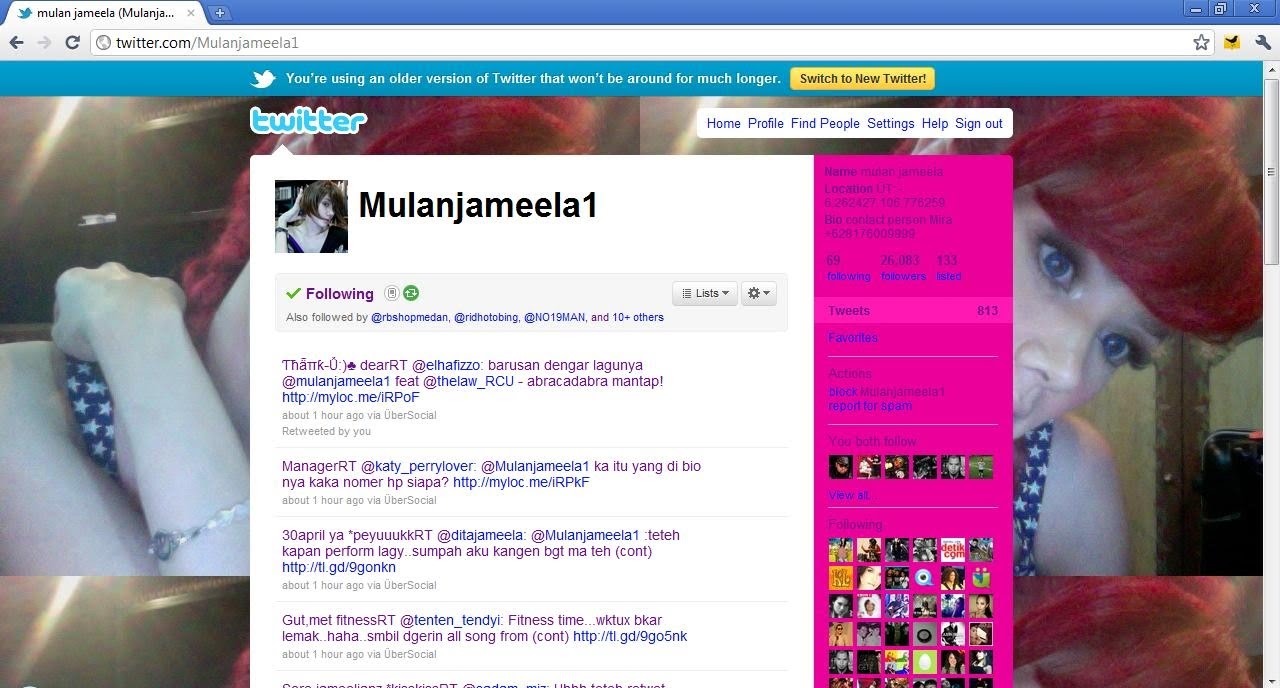Open the http://tl.gd/9gonkn link

340,567
